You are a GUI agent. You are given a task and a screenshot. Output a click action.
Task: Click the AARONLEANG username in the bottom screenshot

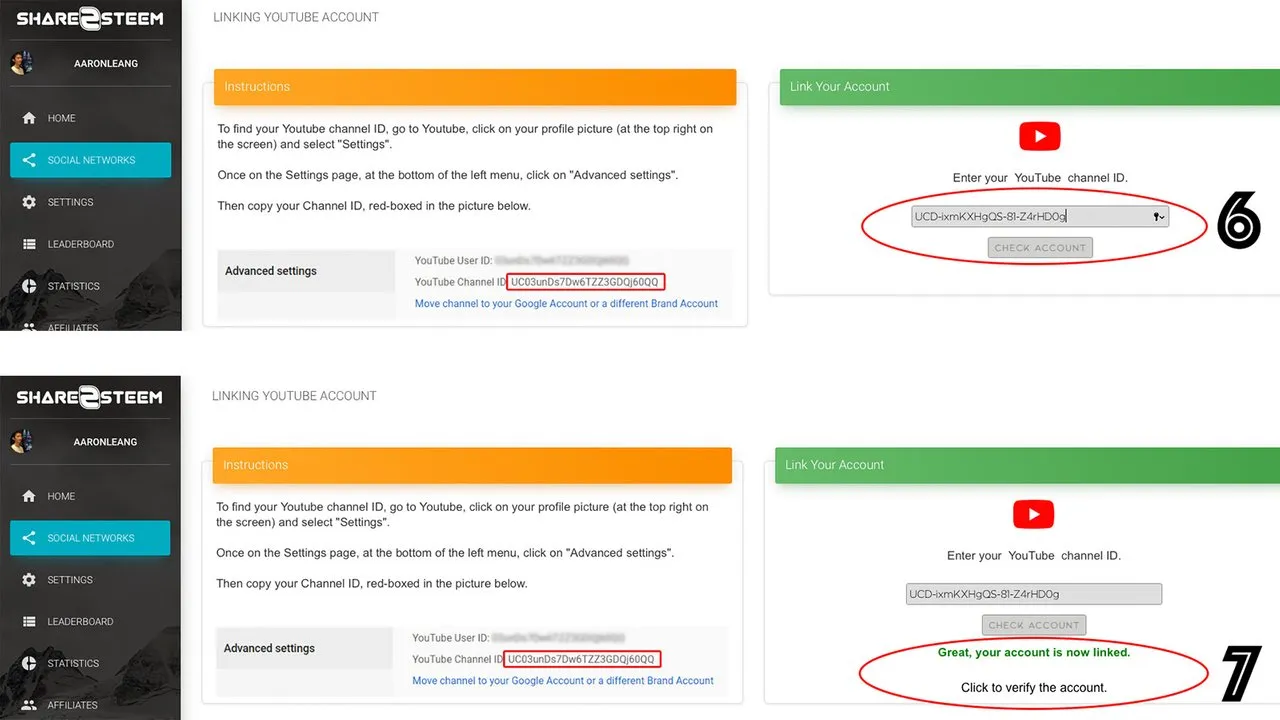coord(106,441)
